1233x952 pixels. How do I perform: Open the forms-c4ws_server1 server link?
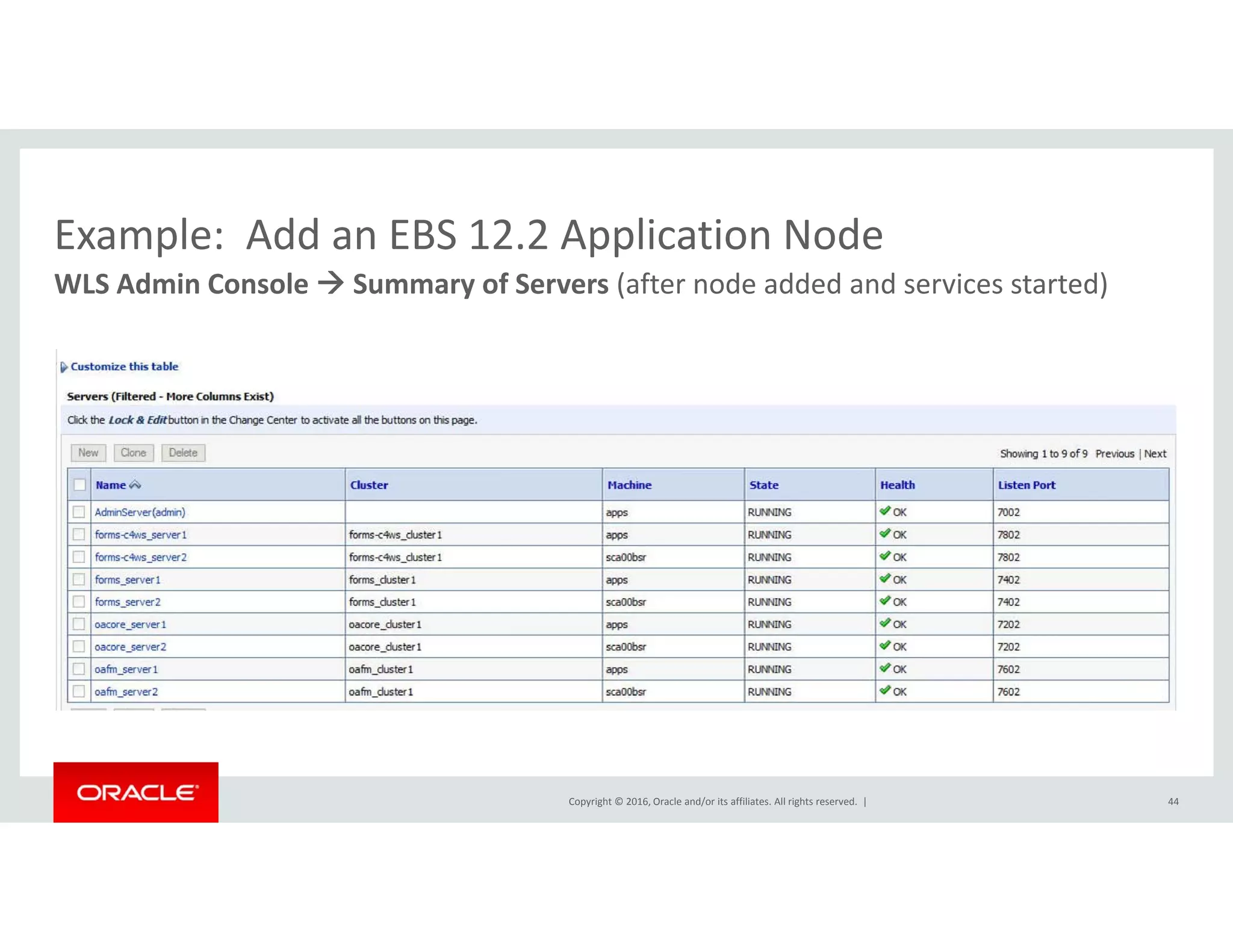click(141, 534)
